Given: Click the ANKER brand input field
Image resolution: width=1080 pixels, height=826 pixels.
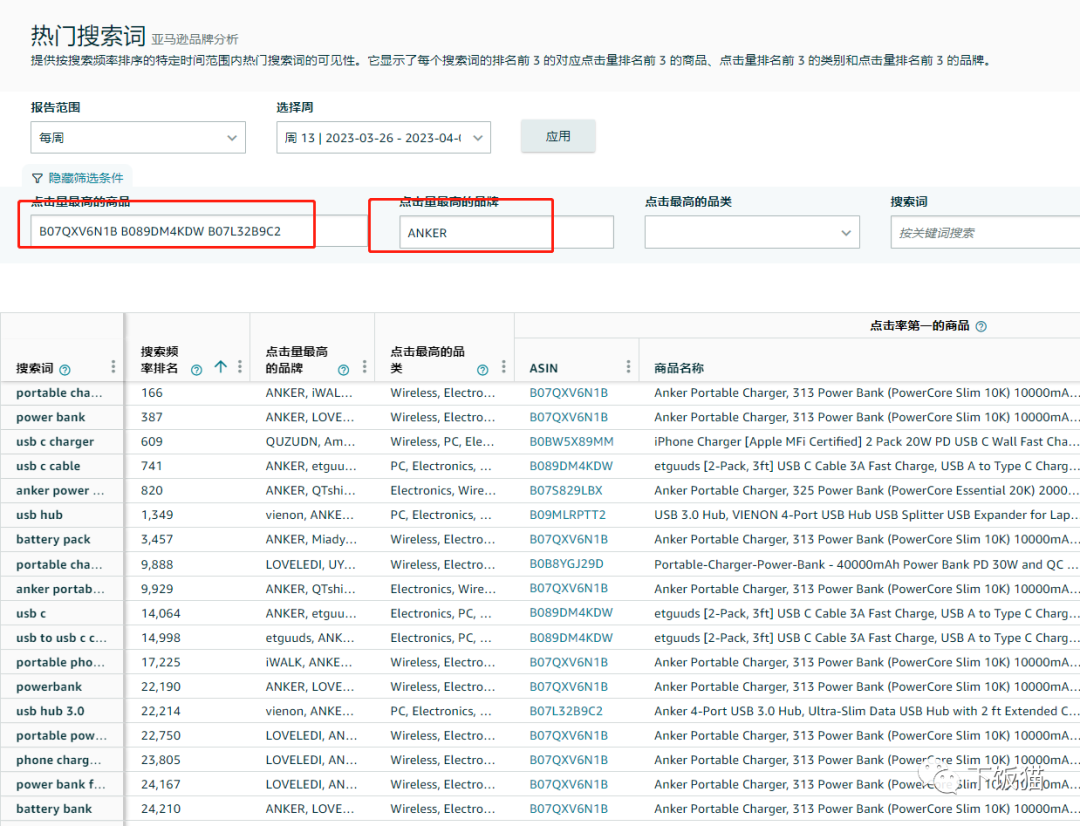Looking at the screenshot, I should click(x=506, y=232).
